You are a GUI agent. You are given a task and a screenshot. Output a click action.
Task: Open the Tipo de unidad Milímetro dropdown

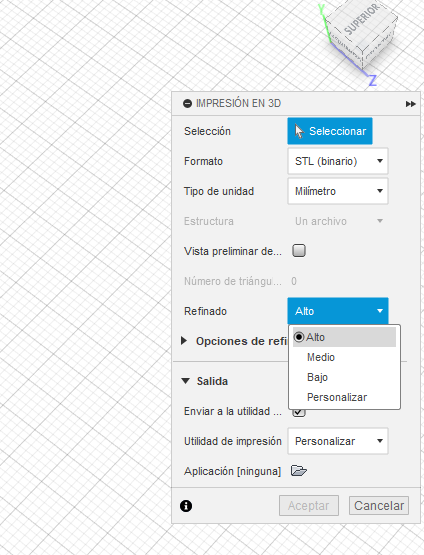click(338, 191)
